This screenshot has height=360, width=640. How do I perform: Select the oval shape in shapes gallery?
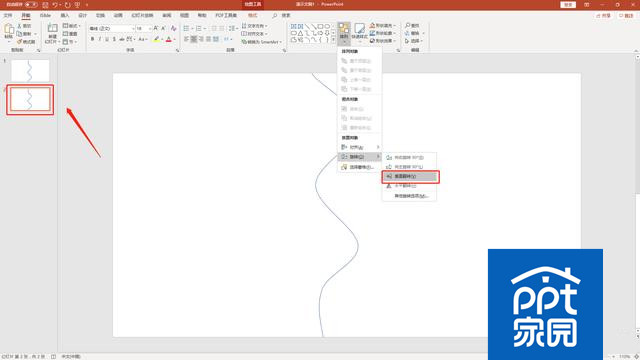327,27
